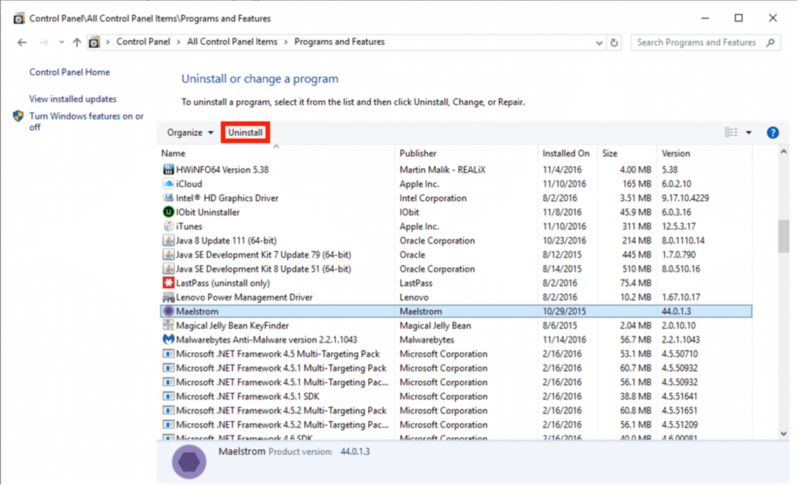Click the Lenovo Power Management Driver icon

click(x=168, y=297)
